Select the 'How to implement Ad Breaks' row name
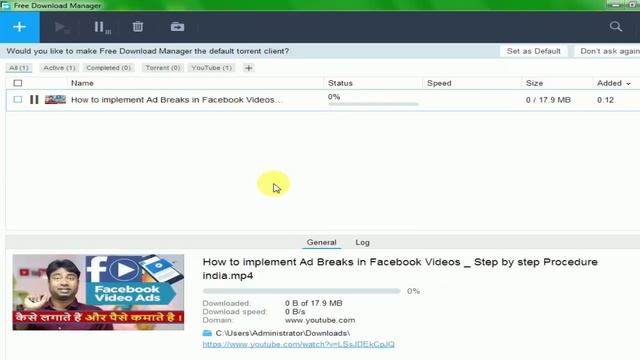The image size is (640, 360). 177,100
